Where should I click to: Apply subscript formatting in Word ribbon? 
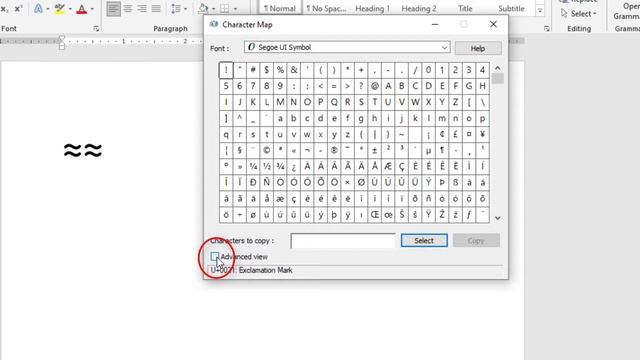pyautogui.click(x=4, y=9)
